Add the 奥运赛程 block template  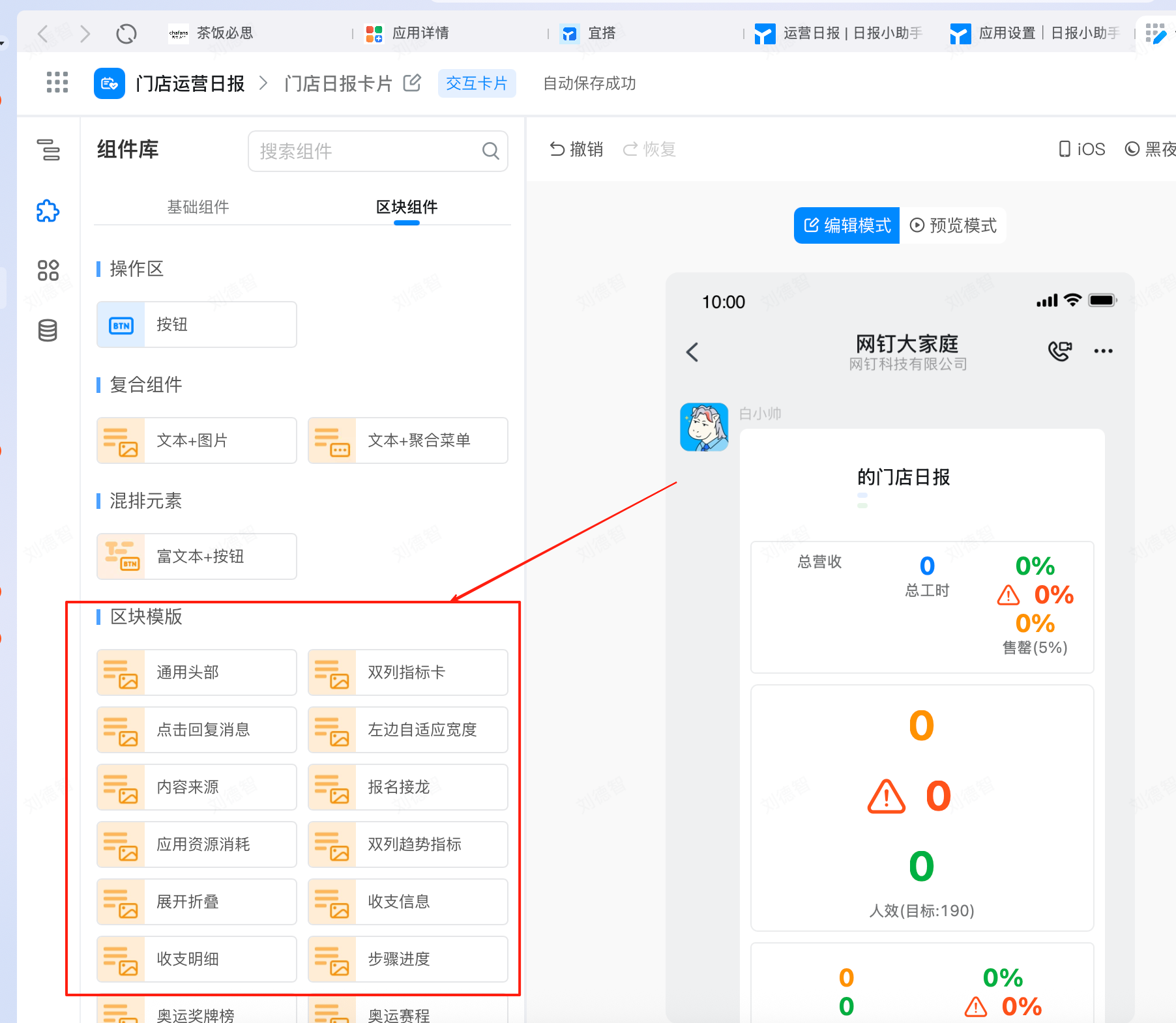408,1010
